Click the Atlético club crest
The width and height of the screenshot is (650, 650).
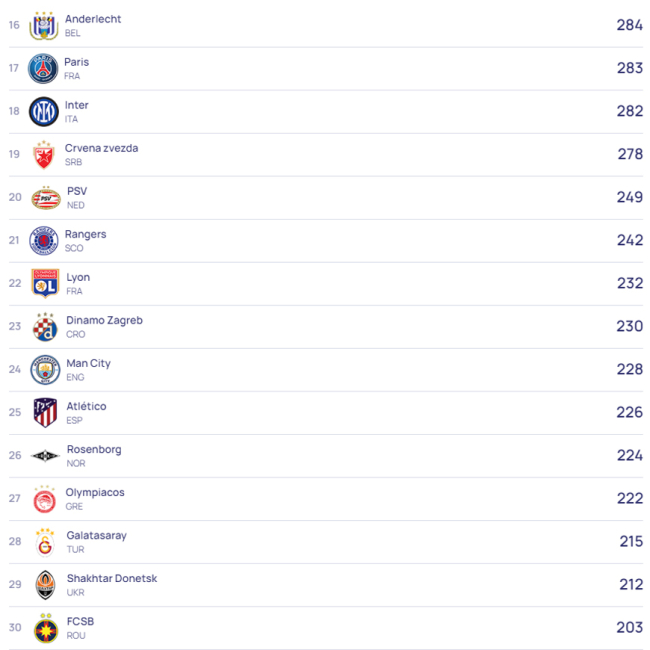click(45, 413)
